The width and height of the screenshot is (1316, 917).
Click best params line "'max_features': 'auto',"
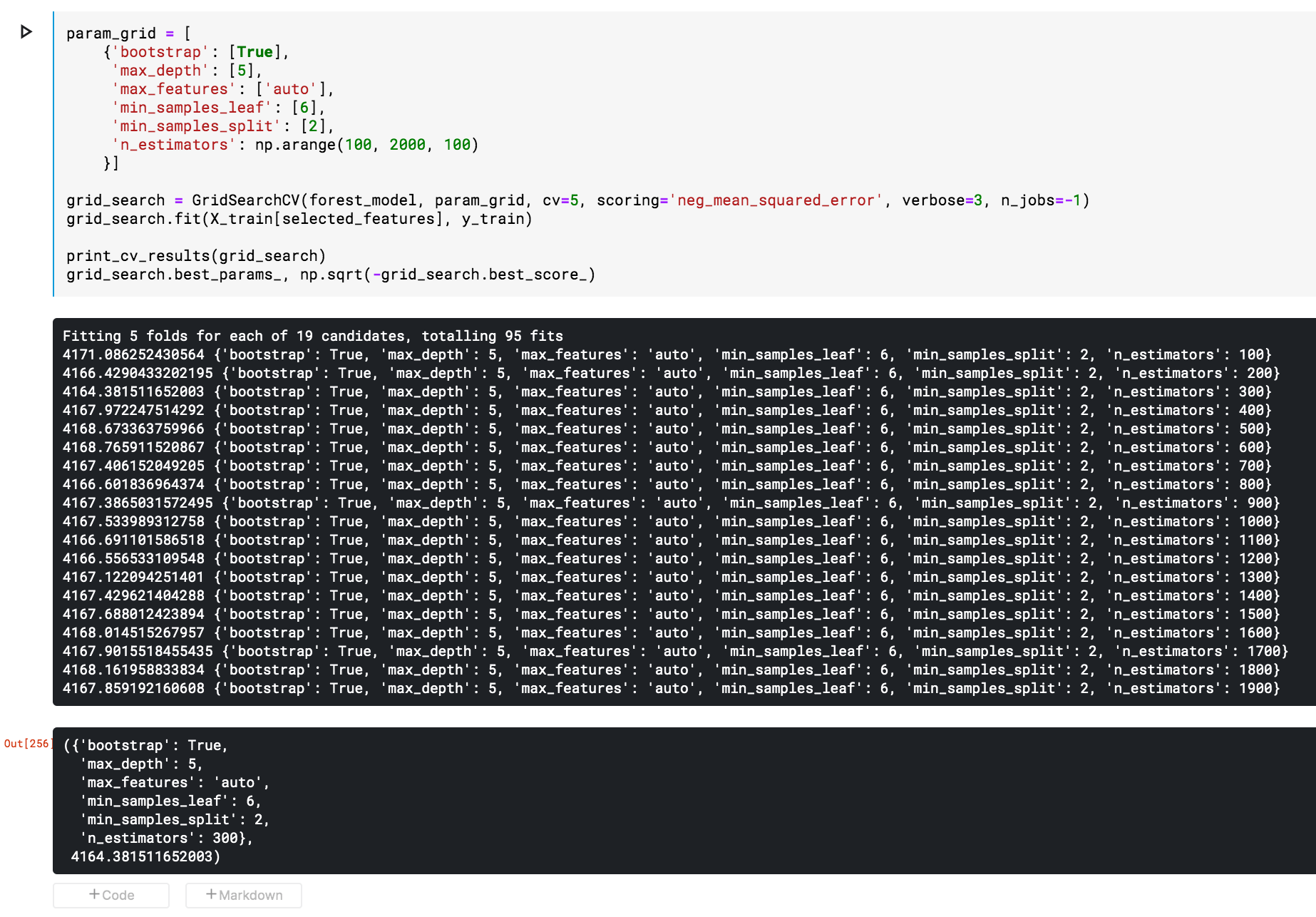coord(175,782)
